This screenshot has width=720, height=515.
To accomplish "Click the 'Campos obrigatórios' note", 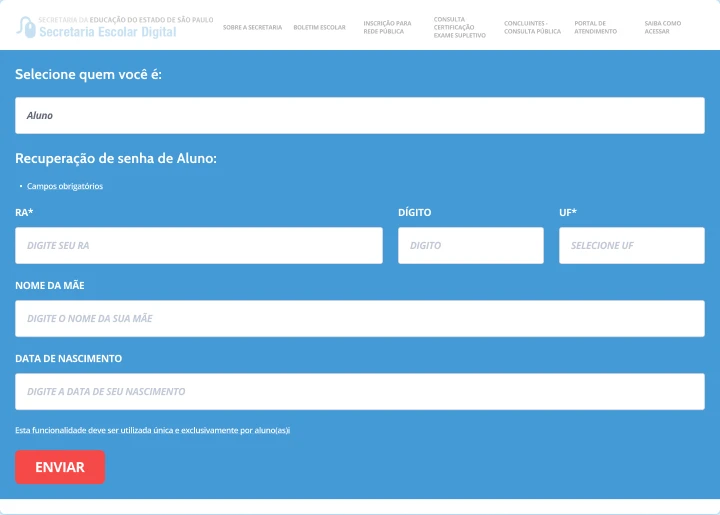I will point(65,186).
